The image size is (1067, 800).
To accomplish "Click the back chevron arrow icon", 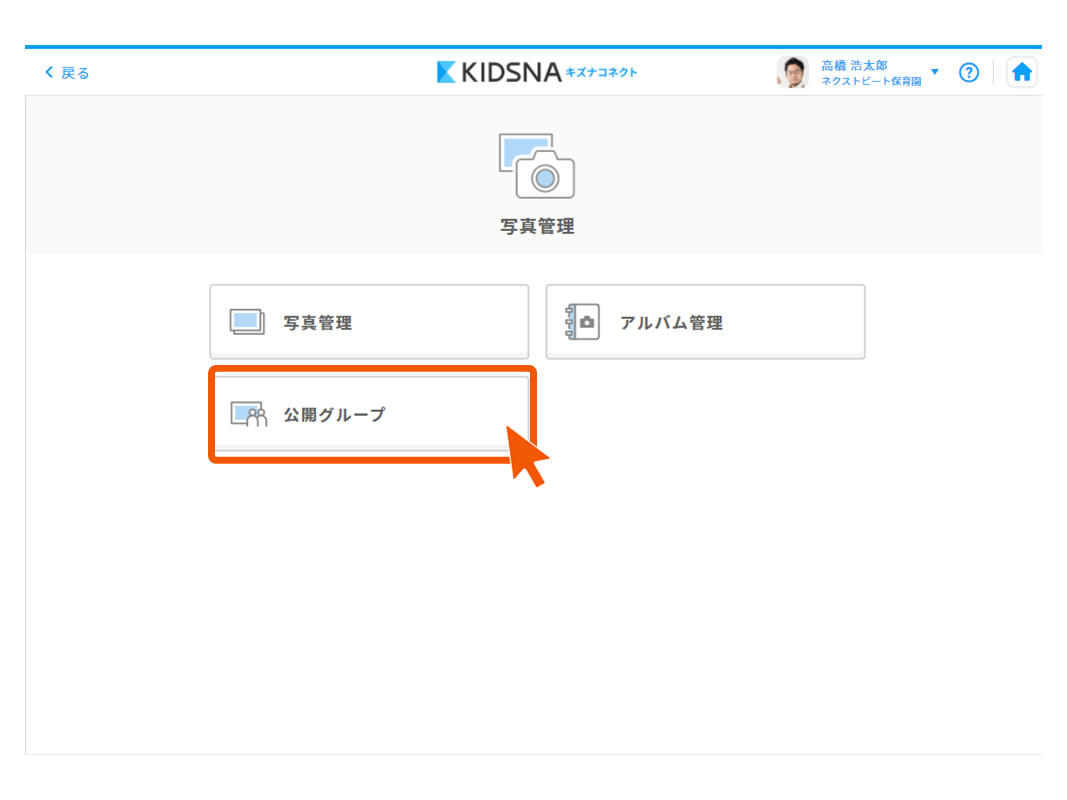I will (49, 73).
